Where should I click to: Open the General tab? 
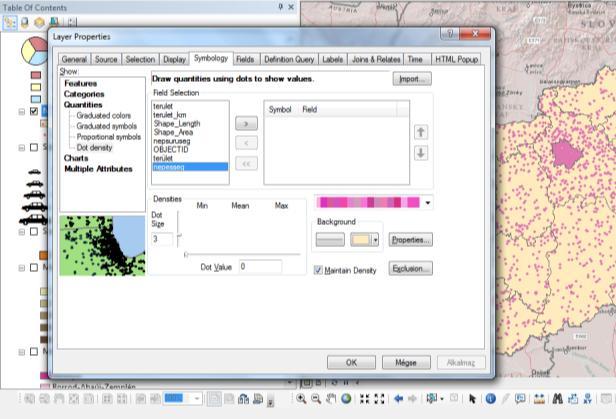[x=74, y=59]
